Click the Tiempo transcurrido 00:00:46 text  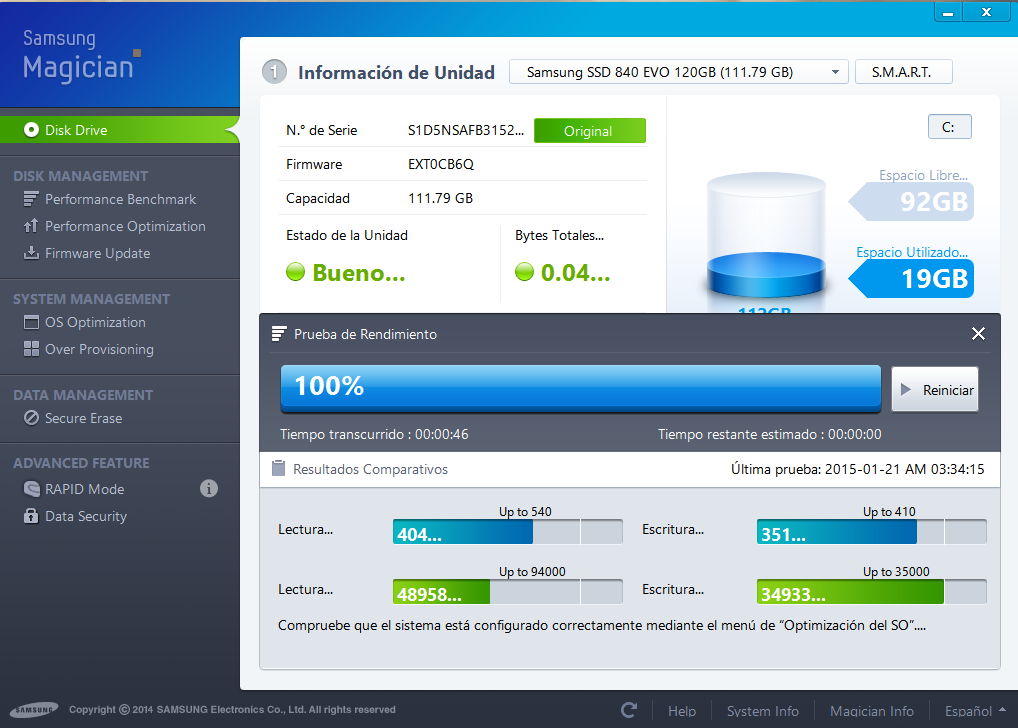(374, 434)
